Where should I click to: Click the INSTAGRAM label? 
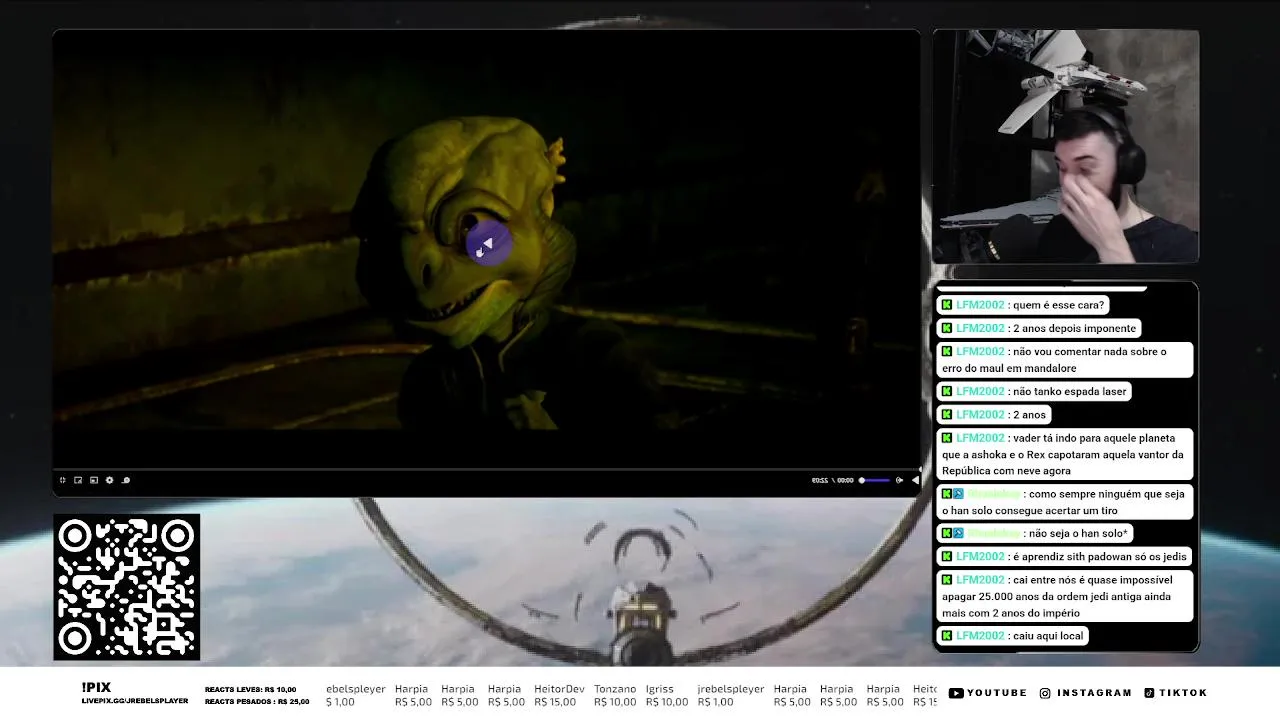[x=1094, y=693]
